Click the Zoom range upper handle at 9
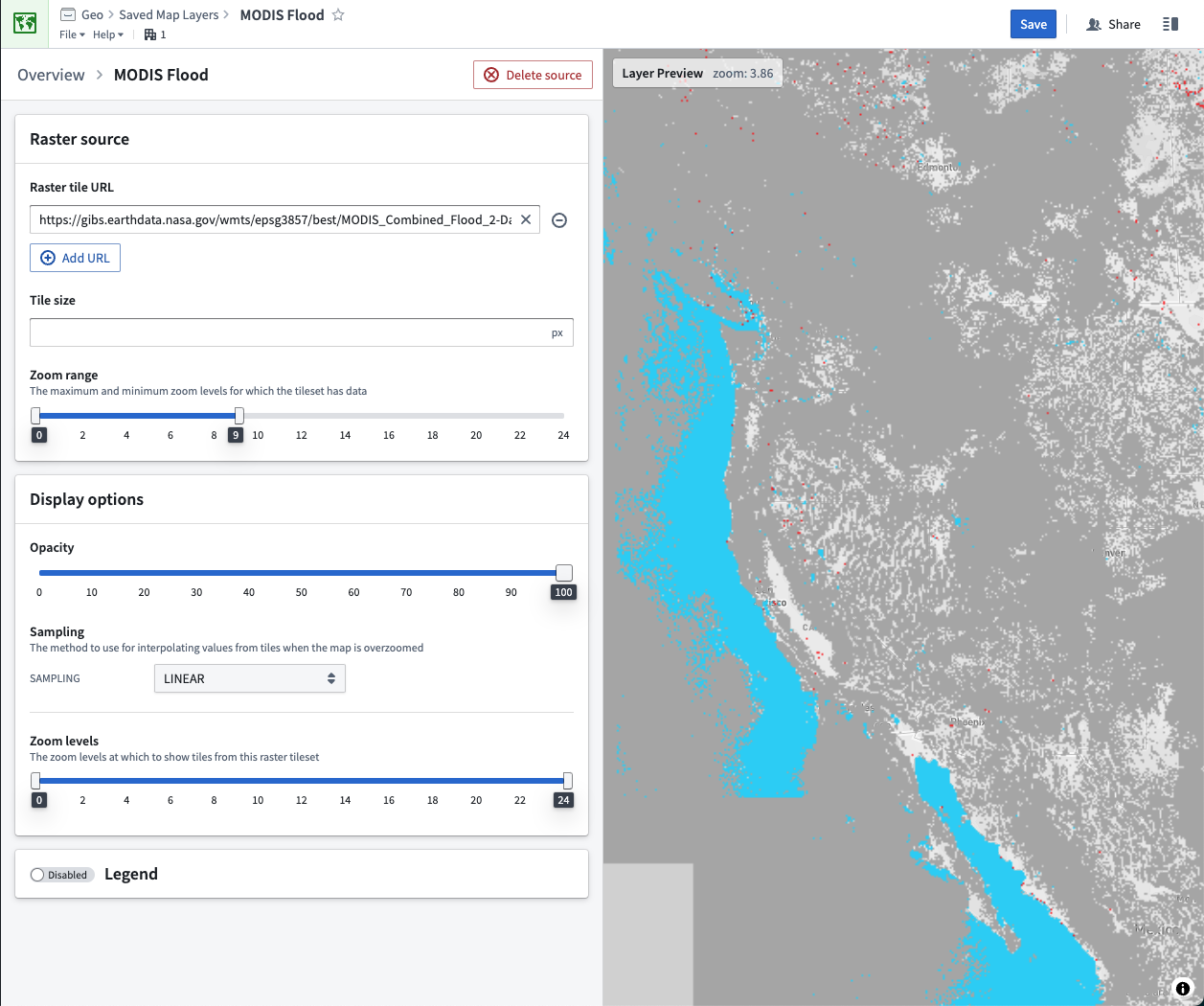The height and width of the screenshot is (1006, 1204). tap(239, 416)
